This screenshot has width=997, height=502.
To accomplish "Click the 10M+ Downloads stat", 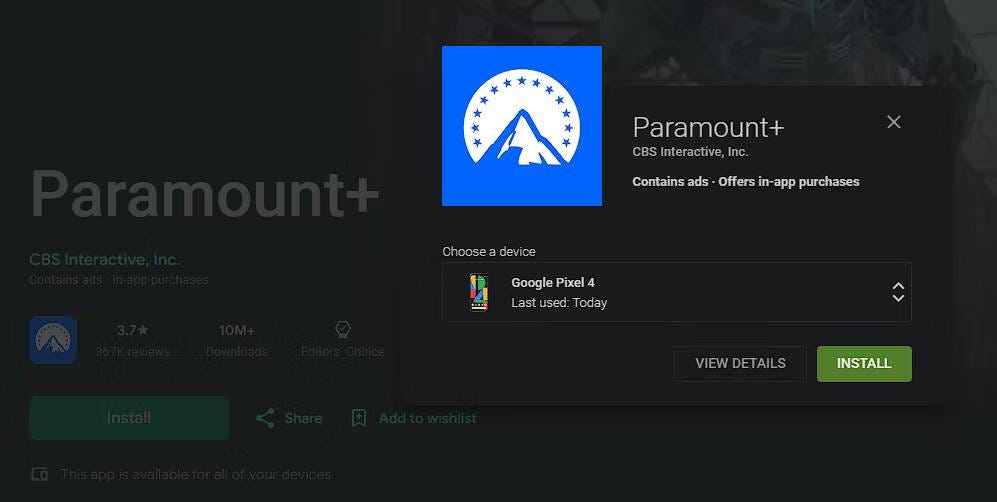I will point(237,341).
